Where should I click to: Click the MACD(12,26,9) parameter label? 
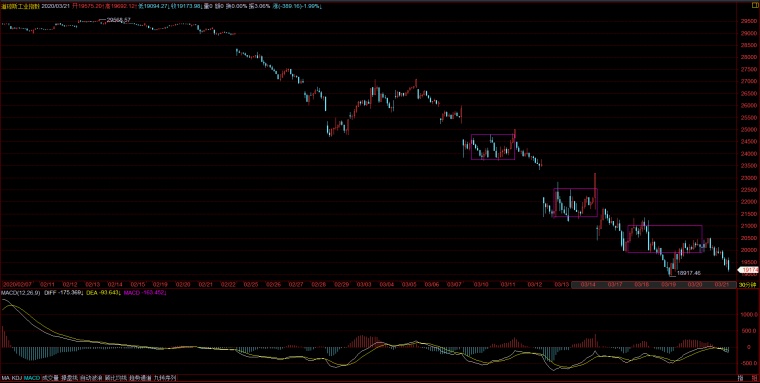20,293
